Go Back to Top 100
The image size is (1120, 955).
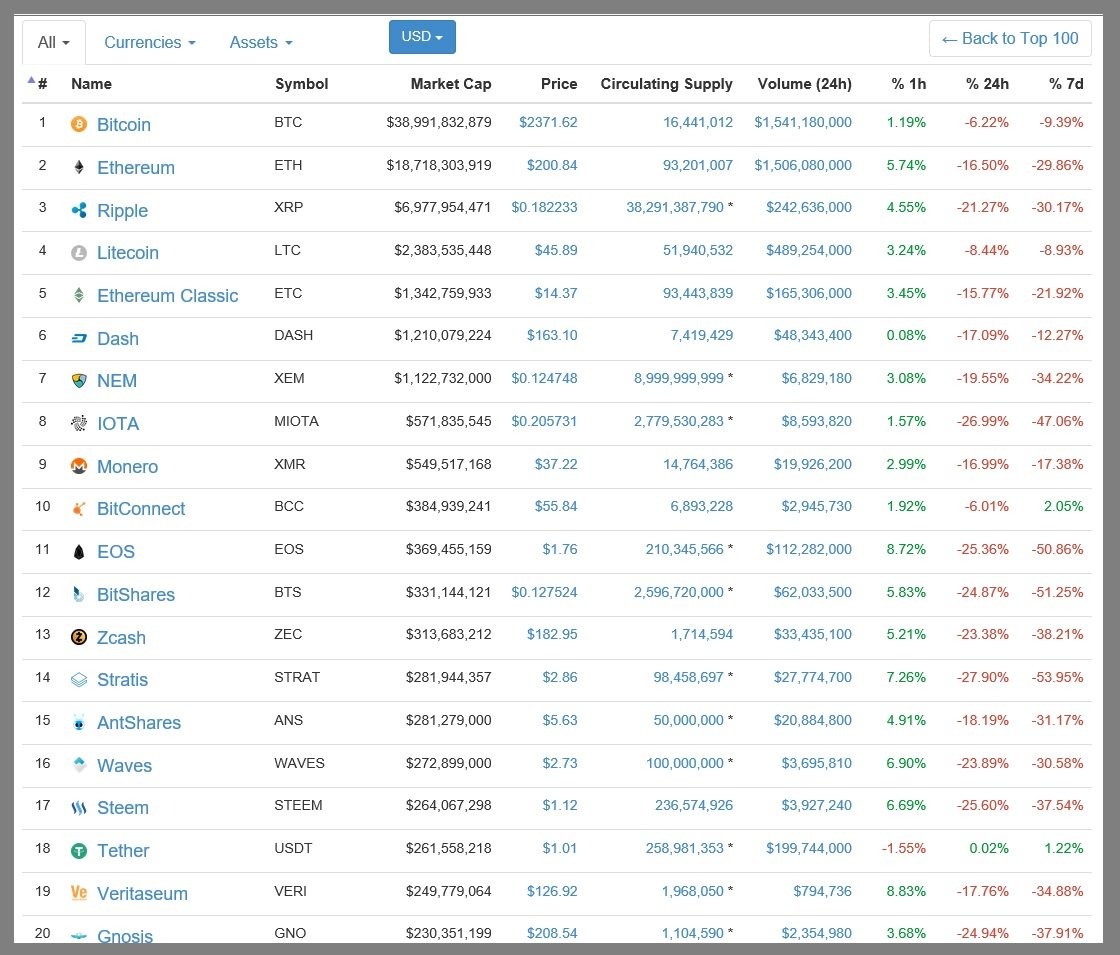[1010, 39]
